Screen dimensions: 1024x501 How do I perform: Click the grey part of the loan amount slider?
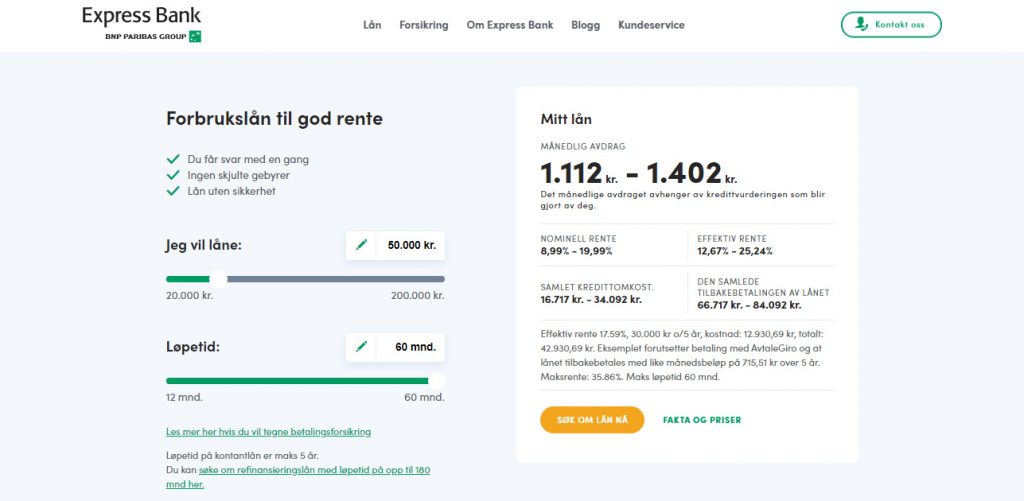click(x=336, y=279)
